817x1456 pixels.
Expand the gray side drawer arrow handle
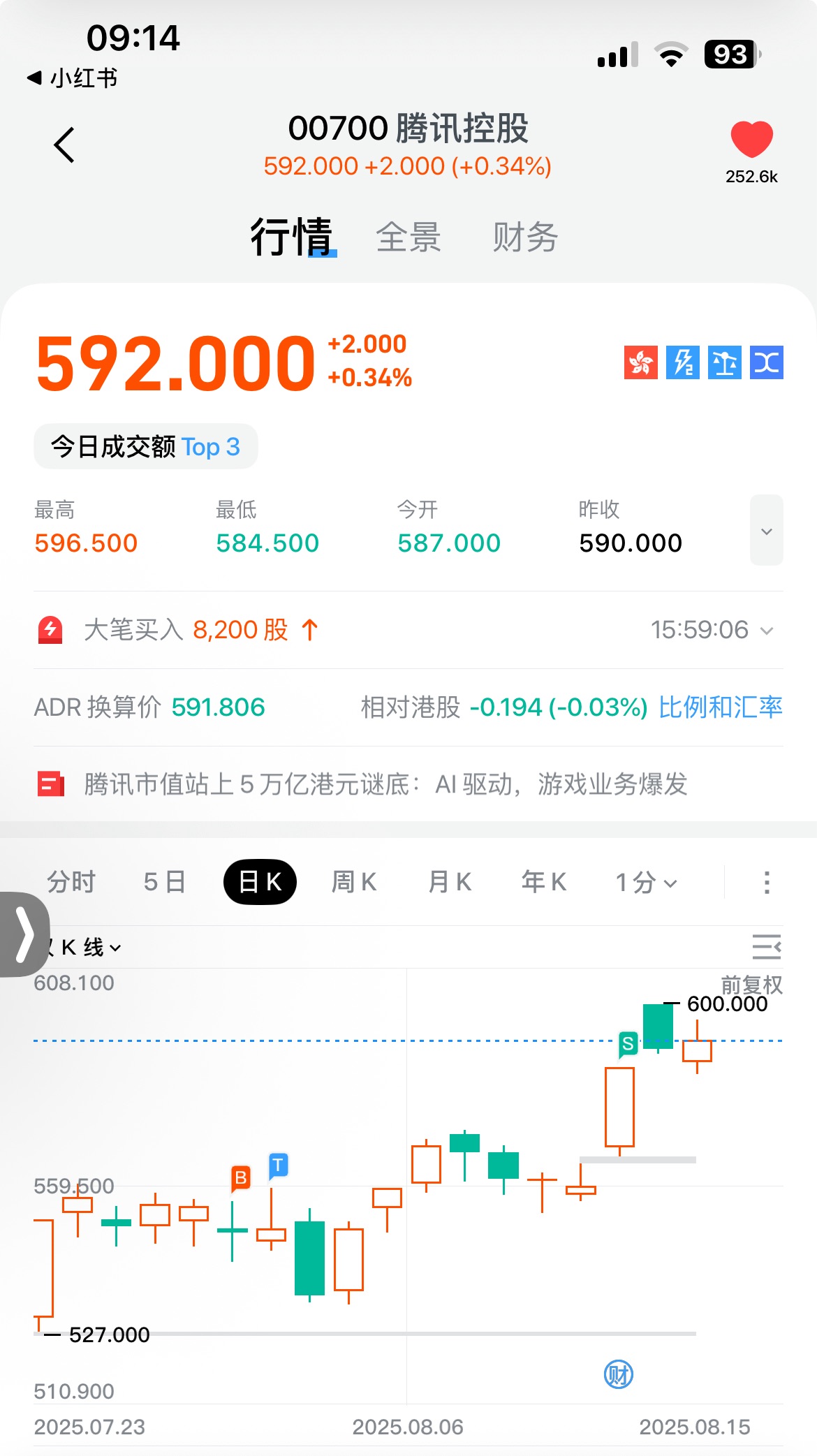pyautogui.click(x=24, y=934)
